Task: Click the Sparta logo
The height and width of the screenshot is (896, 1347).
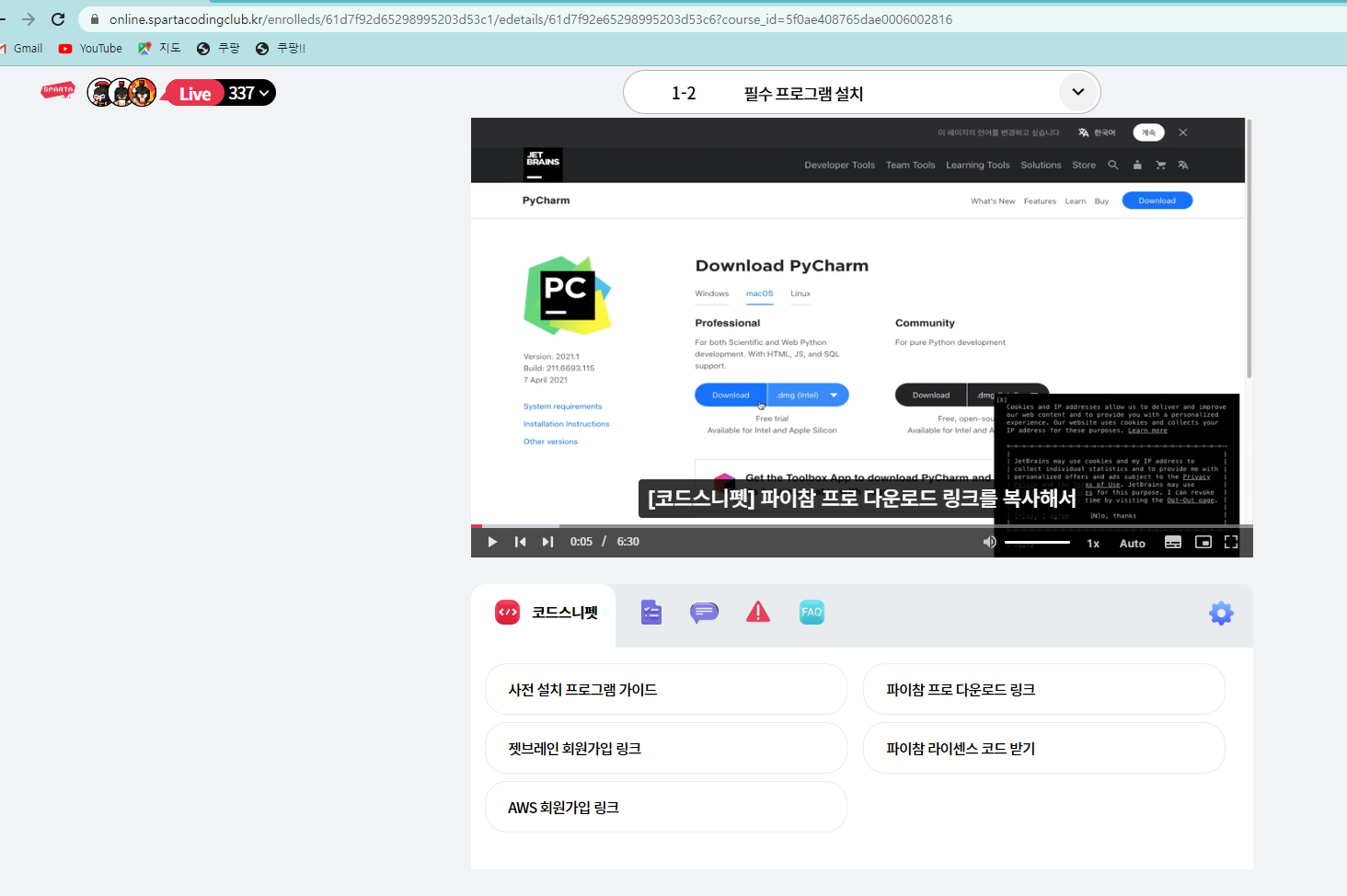Action: click(57, 91)
